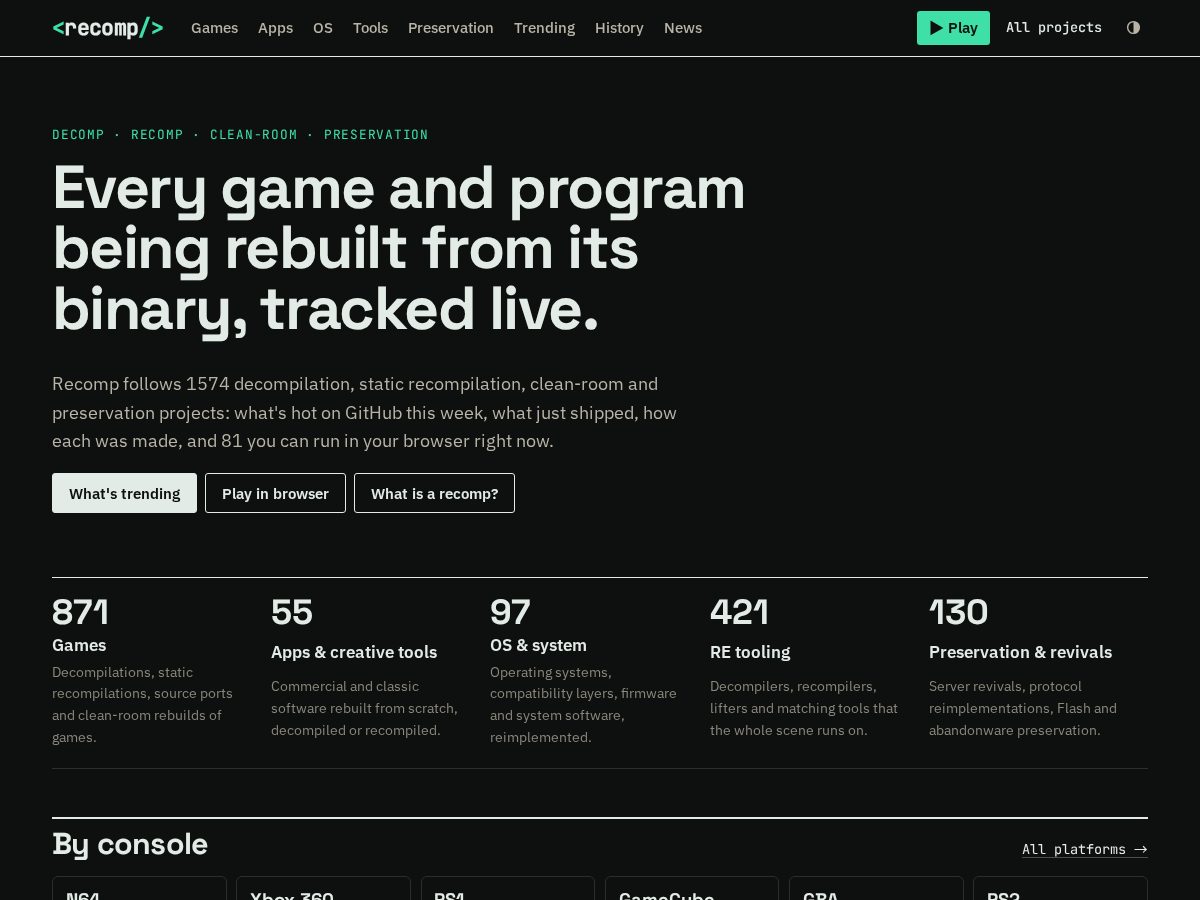Image resolution: width=1200 pixels, height=900 pixels.
Task: Open the OS nav item
Action: [322, 28]
